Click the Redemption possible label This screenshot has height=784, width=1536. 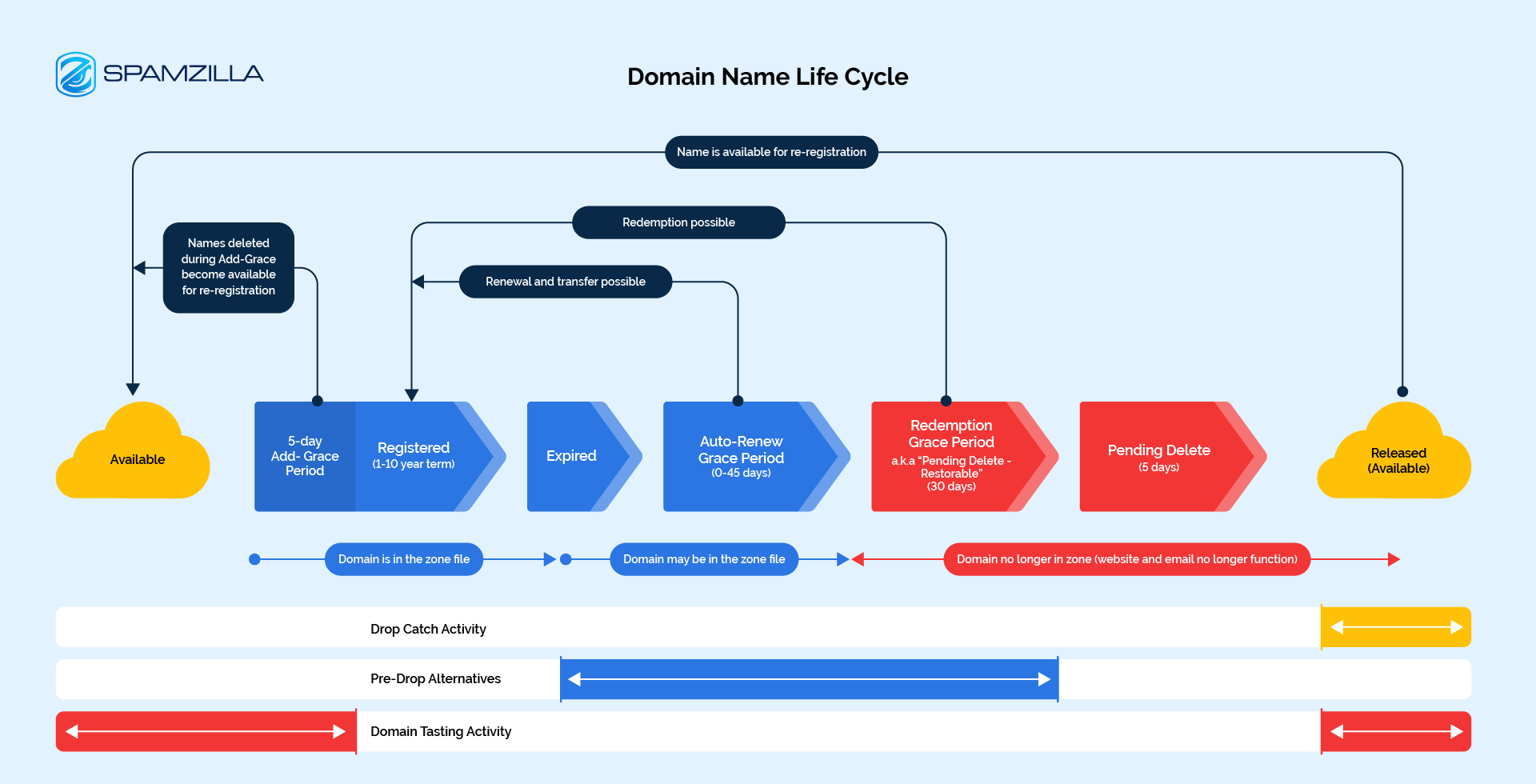click(x=678, y=222)
